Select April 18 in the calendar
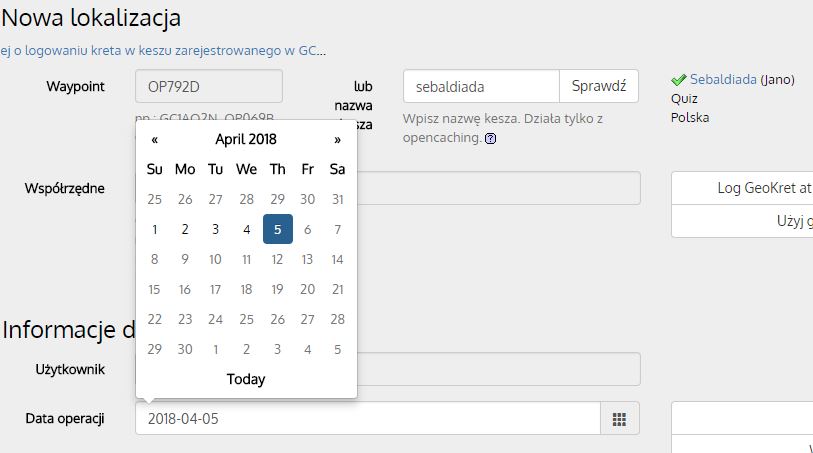Image resolution: width=813 pixels, height=453 pixels. (x=246, y=289)
